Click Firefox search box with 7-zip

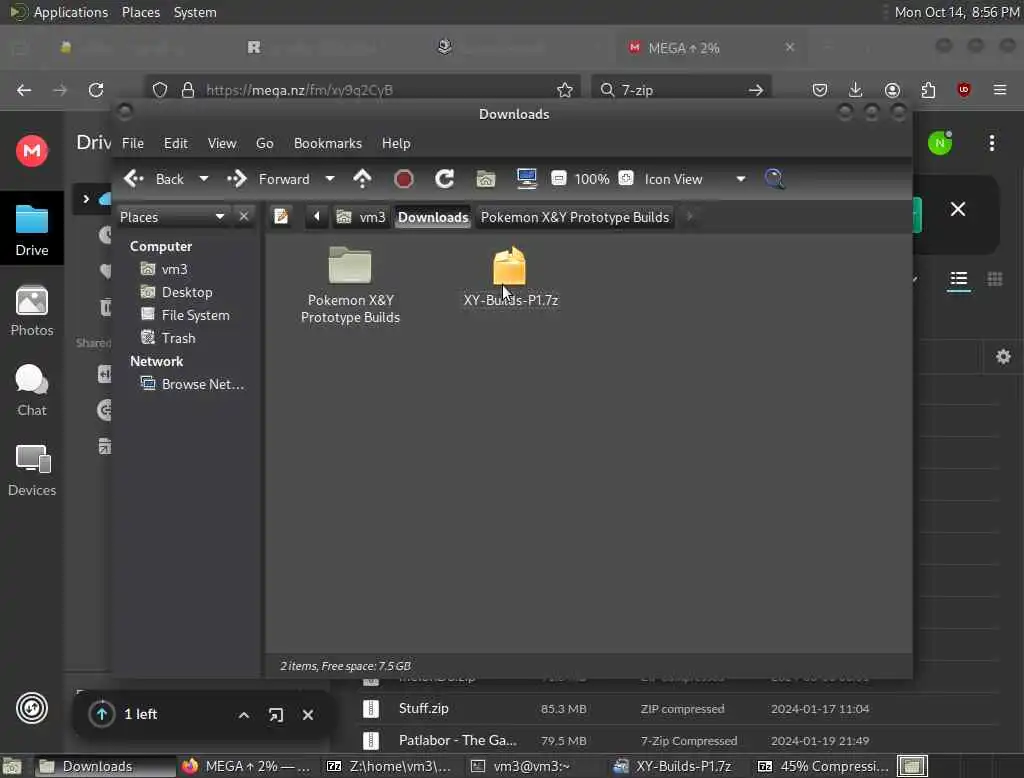(x=681, y=90)
